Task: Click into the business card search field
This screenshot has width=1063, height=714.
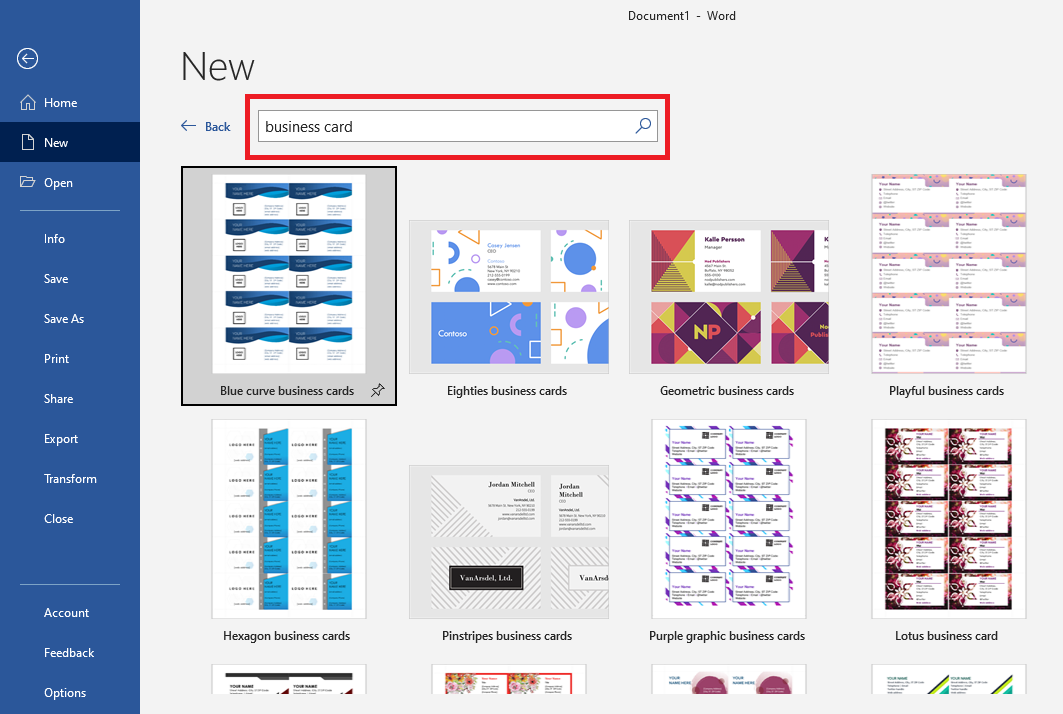Action: (445, 127)
